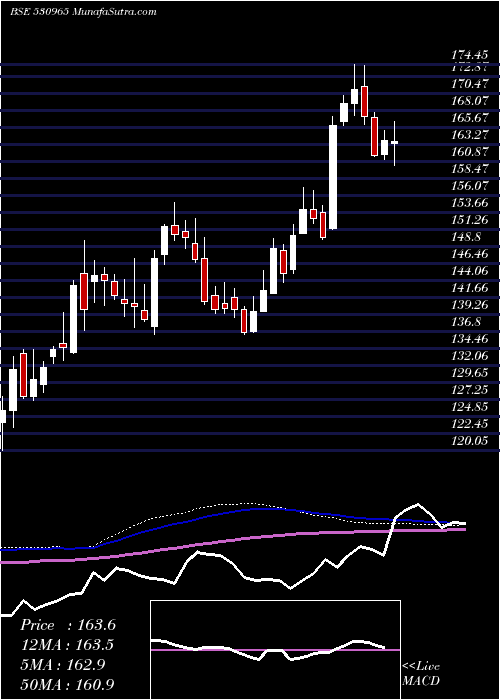Click the 5MA : 162.9 value
This screenshot has height=700, width=500.
(62, 664)
